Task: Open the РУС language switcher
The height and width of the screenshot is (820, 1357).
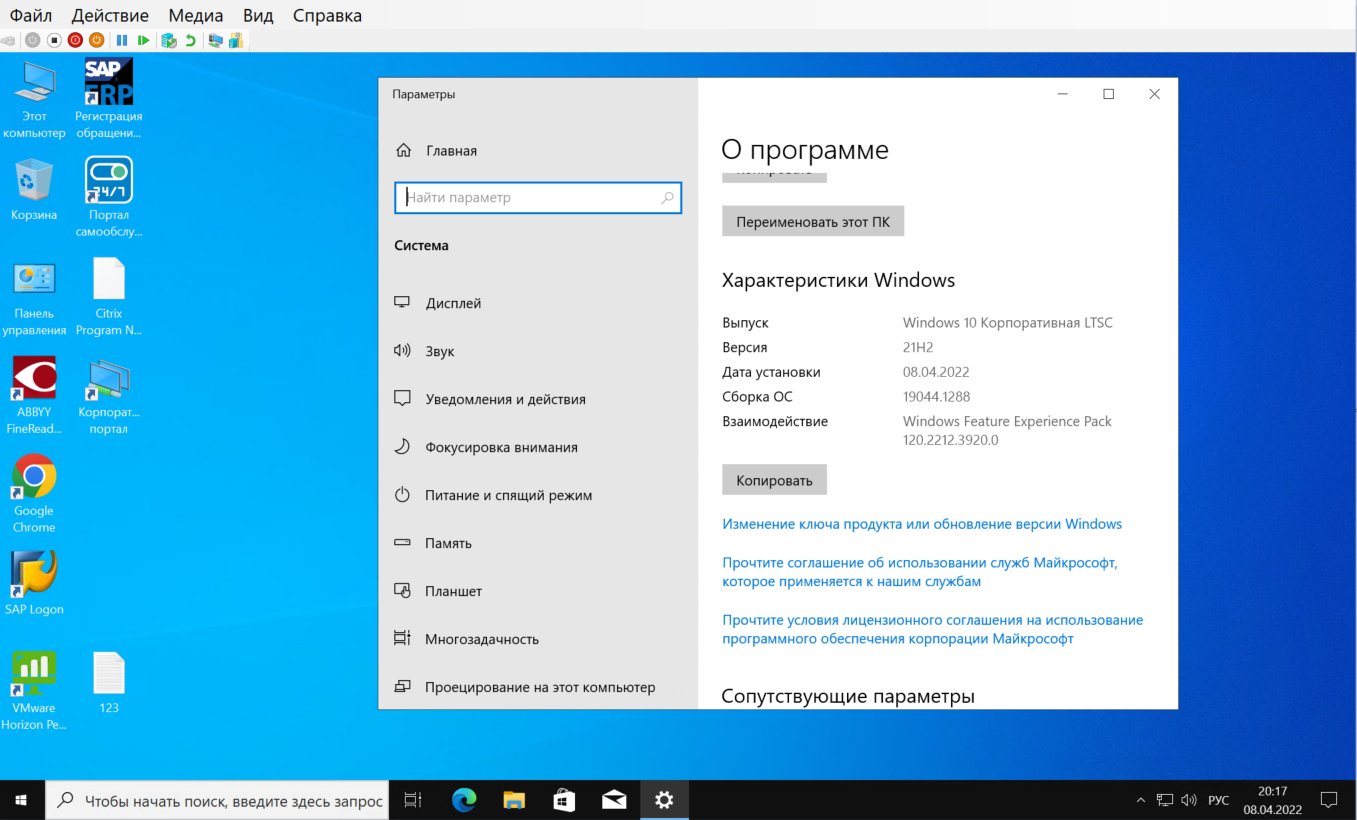Action: (x=1218, y=800)
